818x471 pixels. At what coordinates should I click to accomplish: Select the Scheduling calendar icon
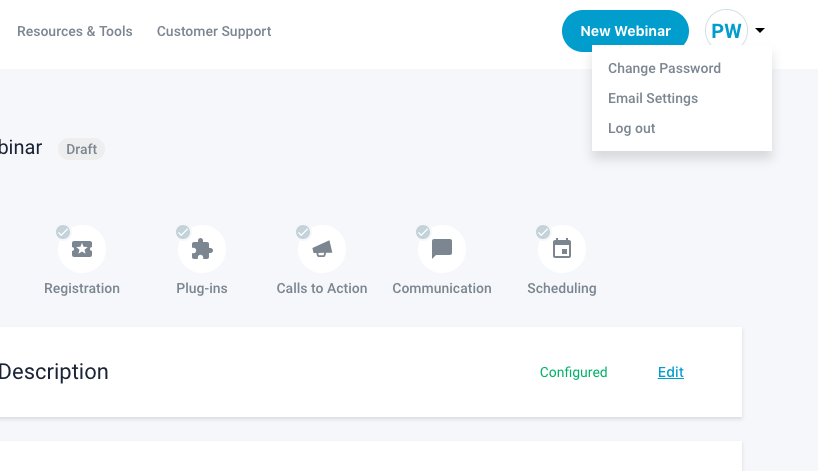click(x=562, y=249)
